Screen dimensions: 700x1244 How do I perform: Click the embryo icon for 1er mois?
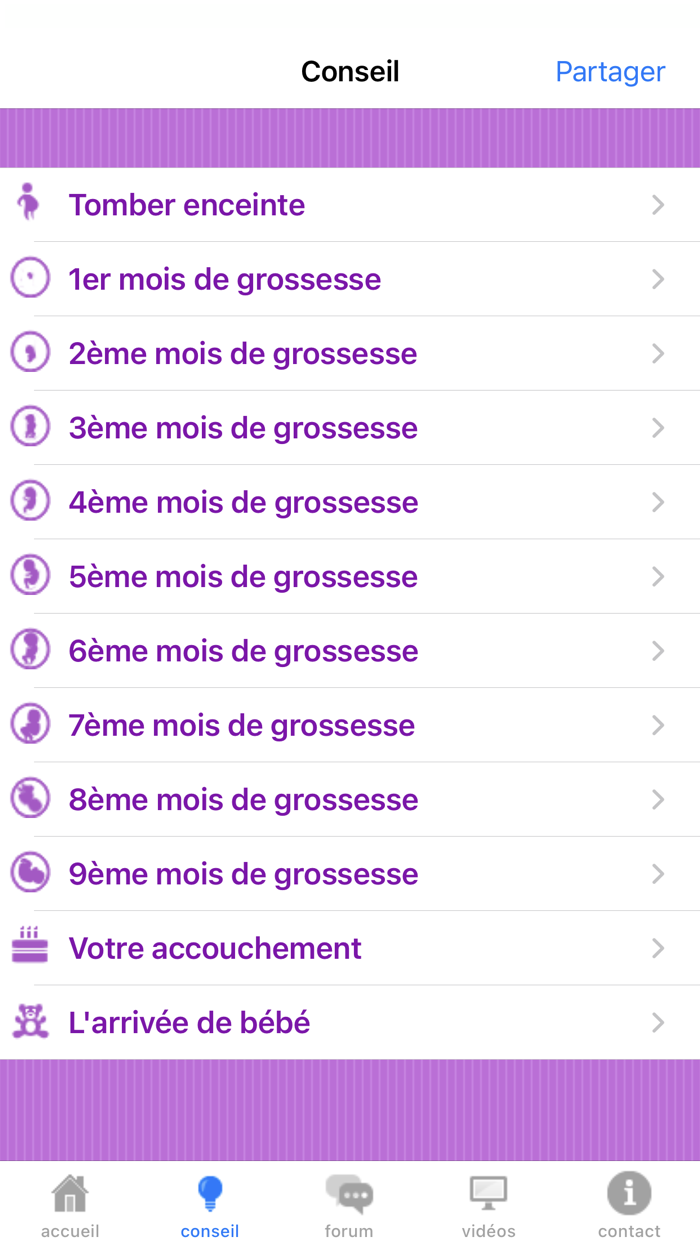click(30, 278)
